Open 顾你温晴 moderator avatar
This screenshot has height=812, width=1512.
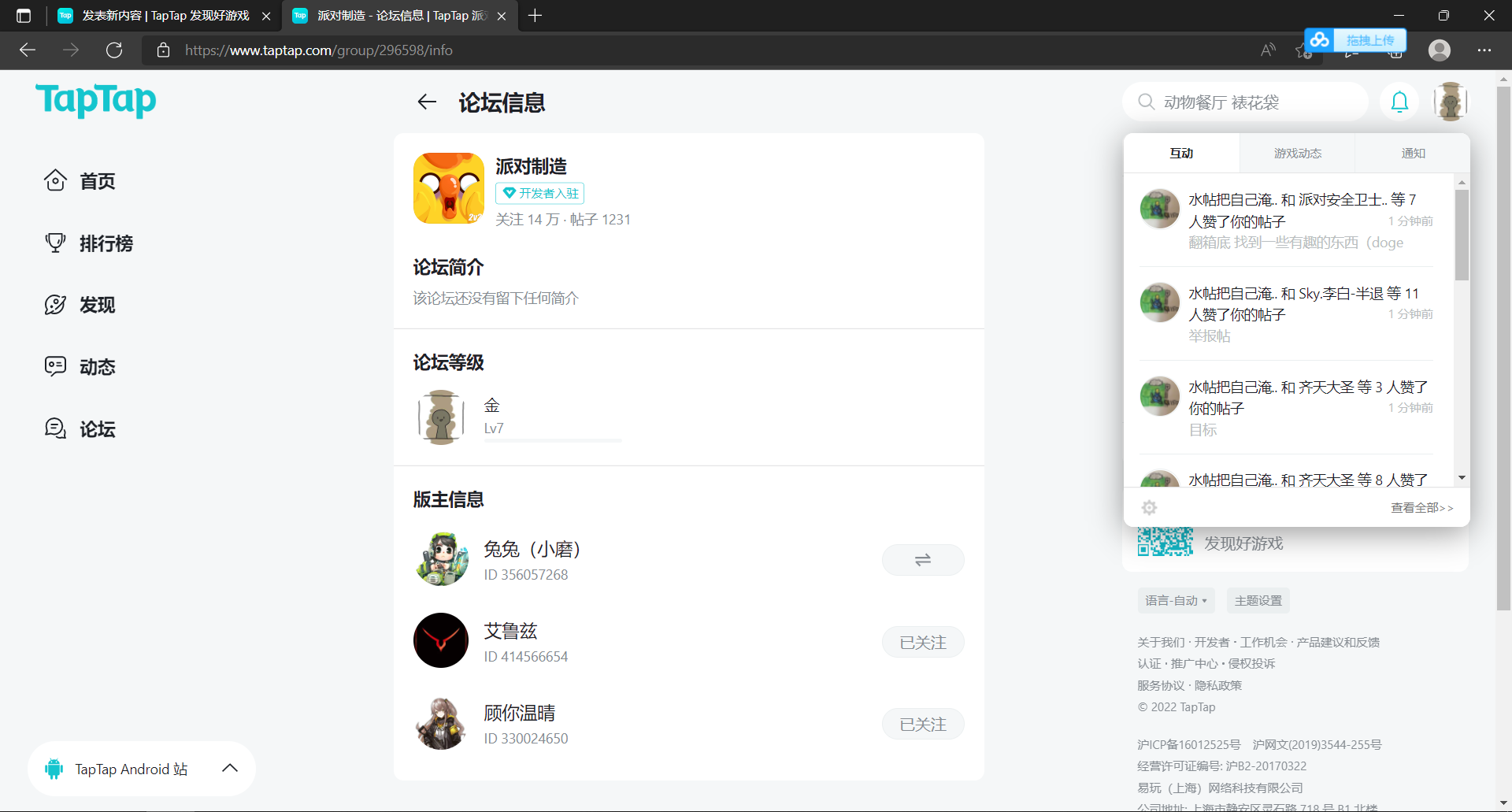[x=441, y=722]
